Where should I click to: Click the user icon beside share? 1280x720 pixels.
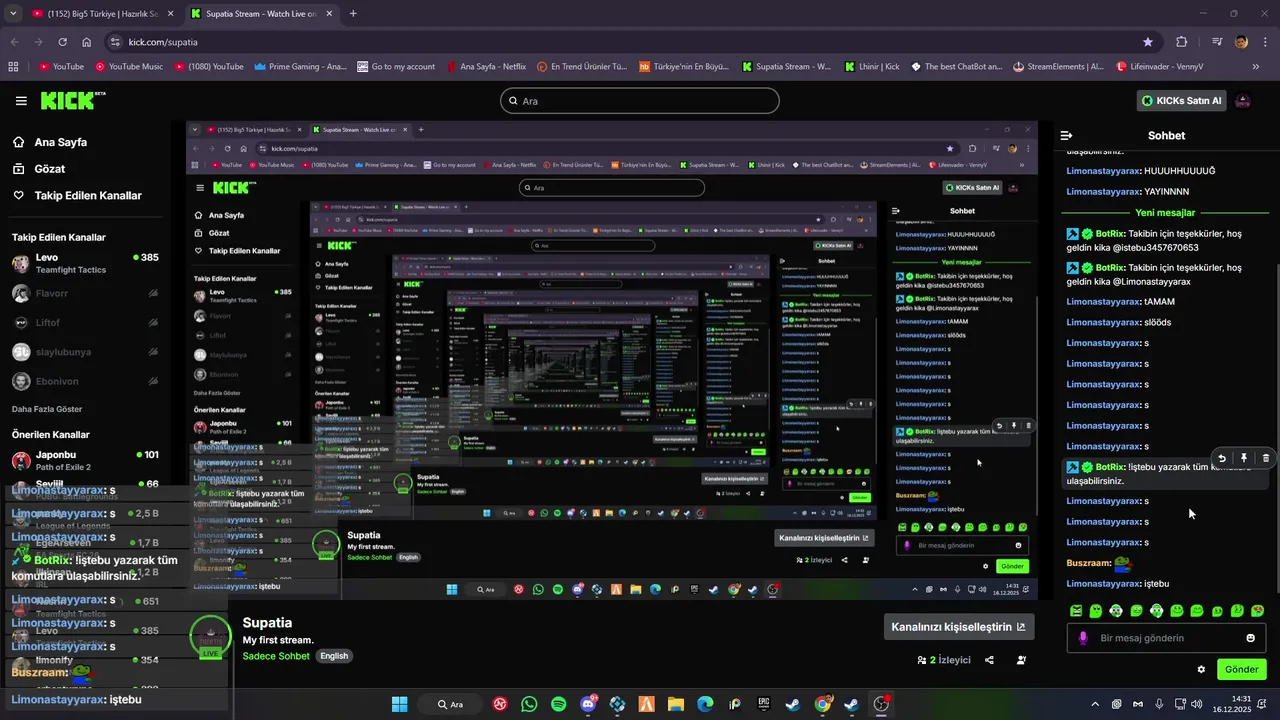pos(1021,660)
